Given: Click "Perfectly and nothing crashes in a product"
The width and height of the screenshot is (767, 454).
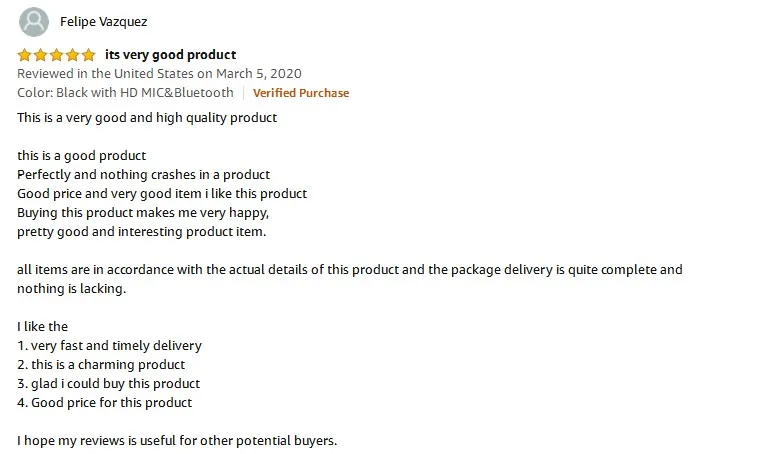Looking at the screenshot, I should [x=144, y=174].
